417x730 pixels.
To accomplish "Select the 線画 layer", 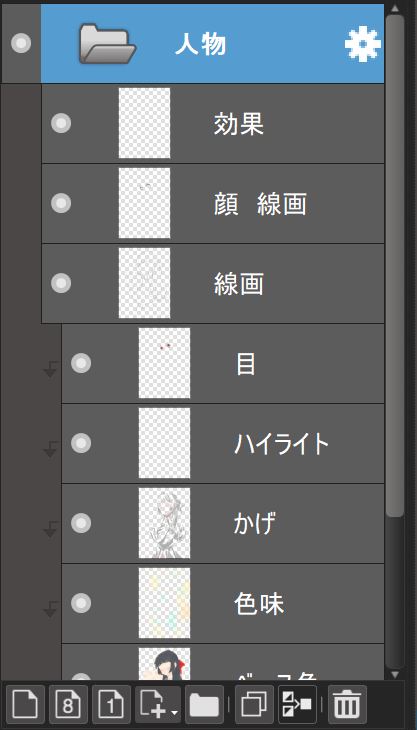I will tap(213, 284).
